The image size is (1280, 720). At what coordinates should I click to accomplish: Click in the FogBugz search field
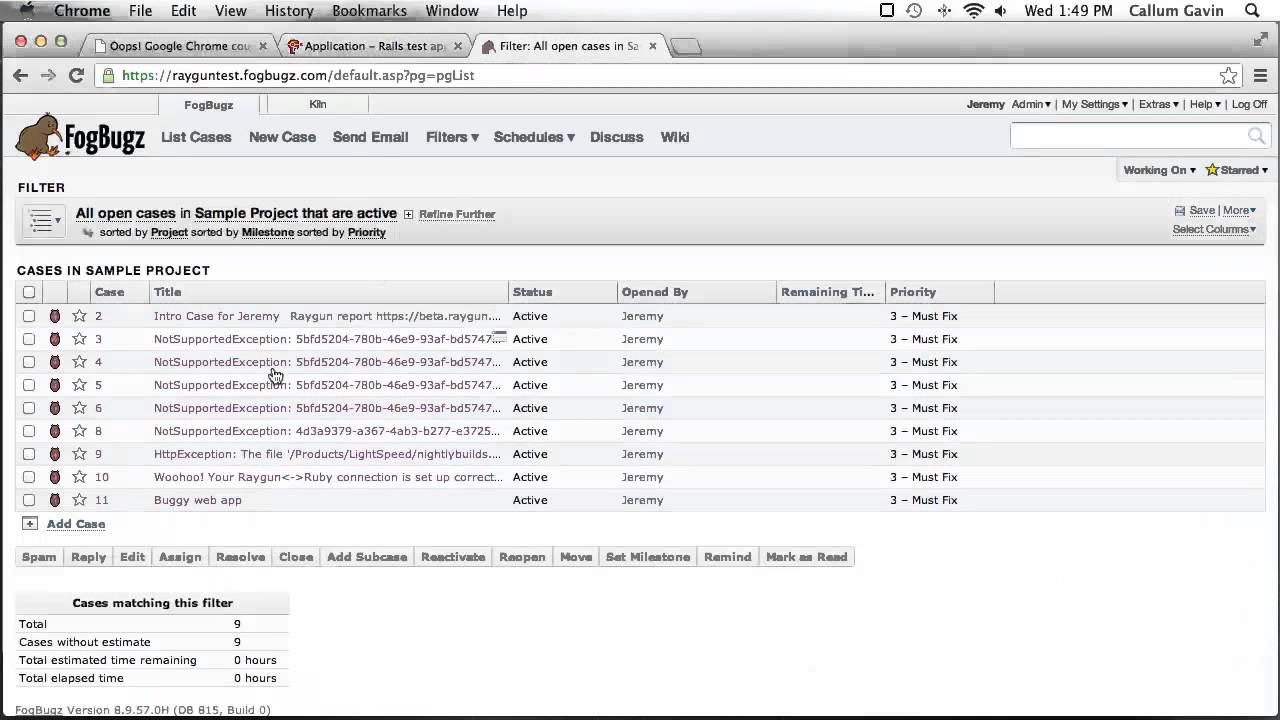[x=1127, y=136]
